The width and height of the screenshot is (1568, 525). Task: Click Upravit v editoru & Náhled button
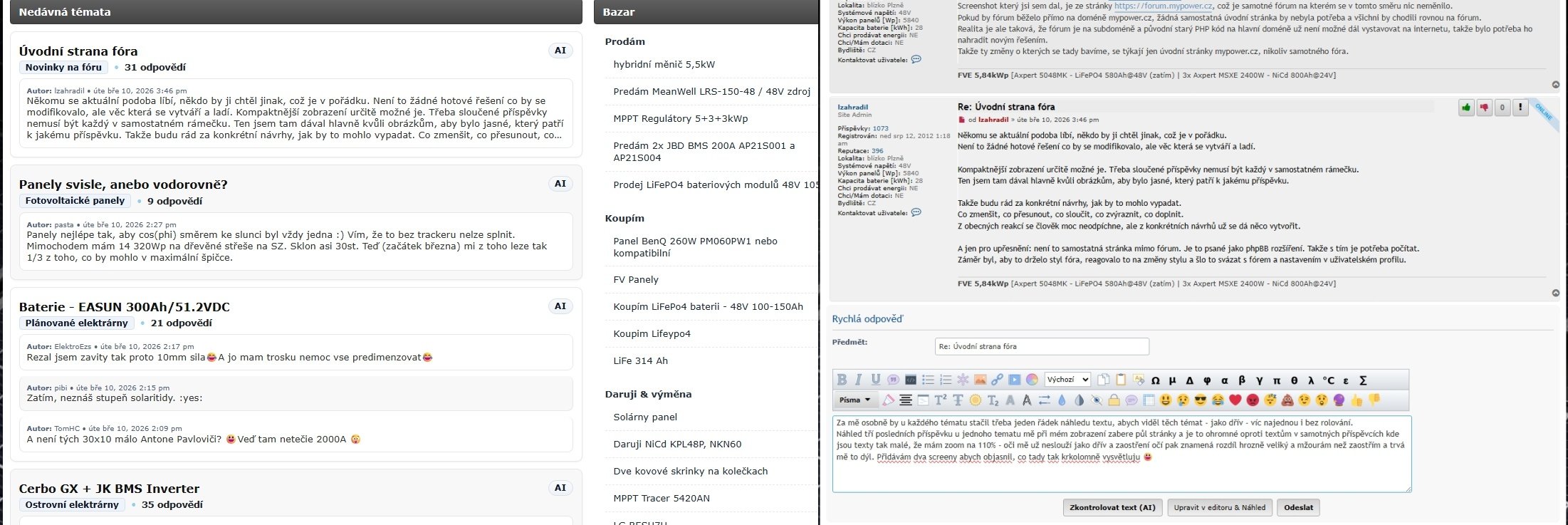pos(1220,507)
